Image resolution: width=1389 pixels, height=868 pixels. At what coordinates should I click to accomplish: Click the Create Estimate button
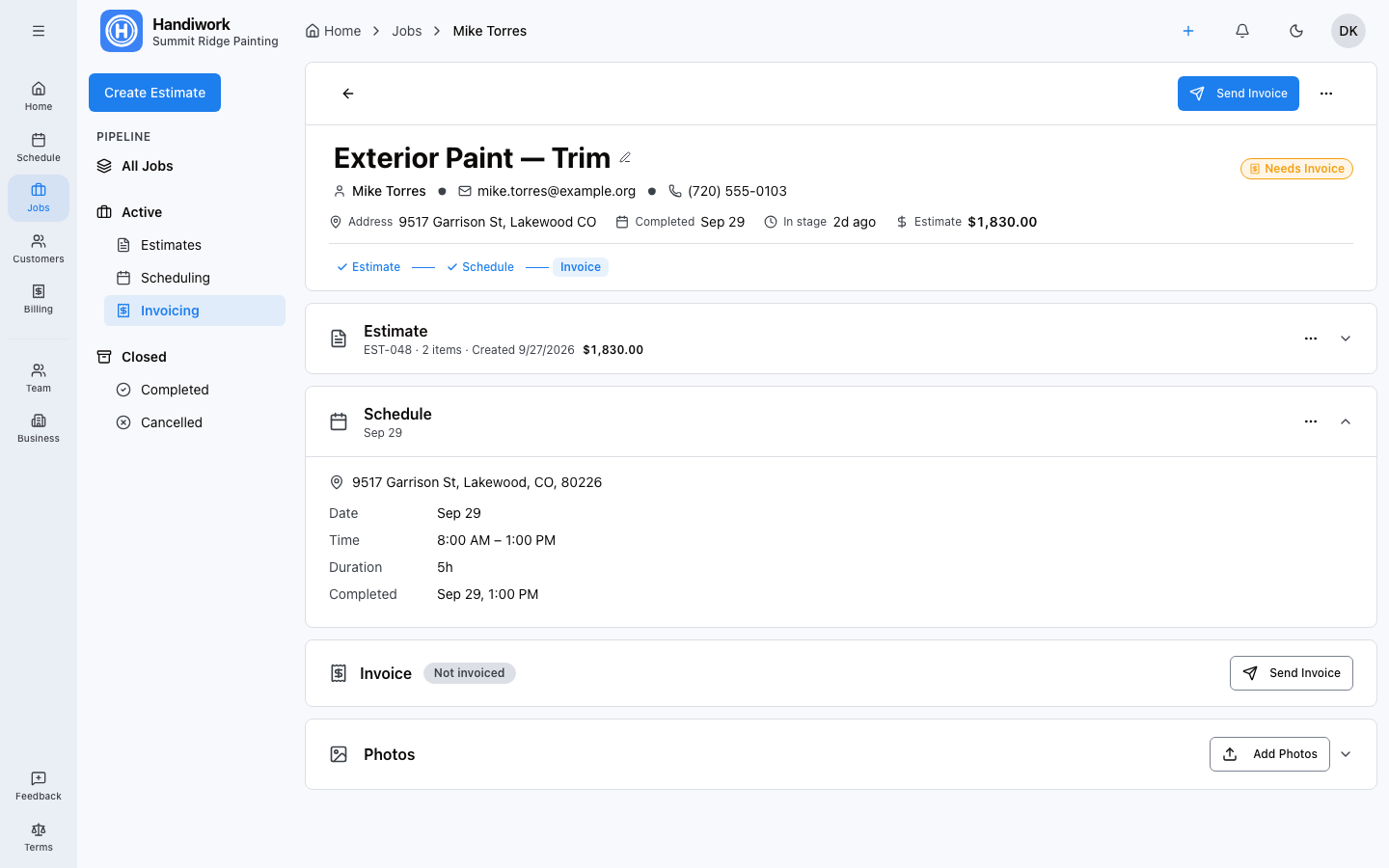point(154,93)
